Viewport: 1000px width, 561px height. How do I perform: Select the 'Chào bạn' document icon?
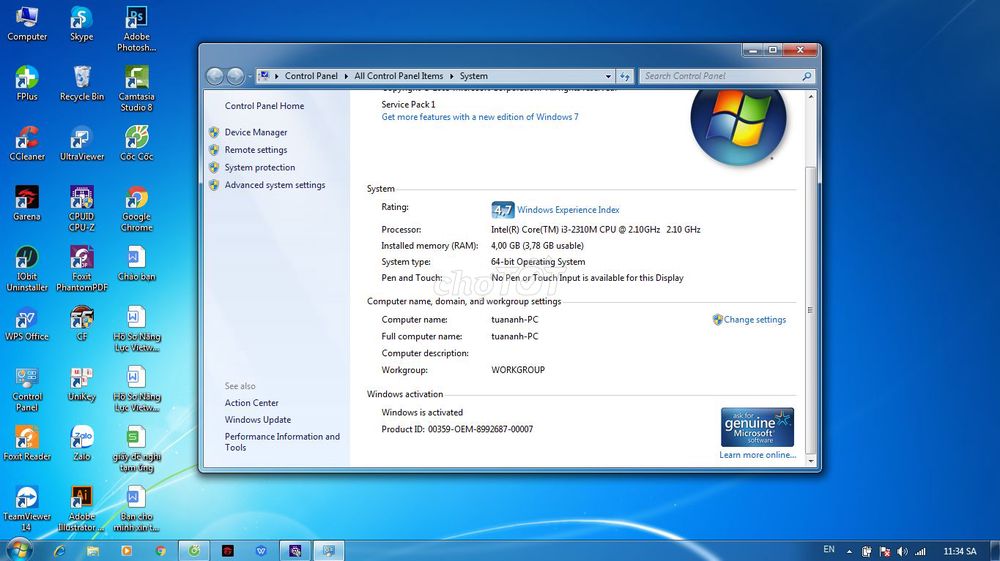(136, 263)
